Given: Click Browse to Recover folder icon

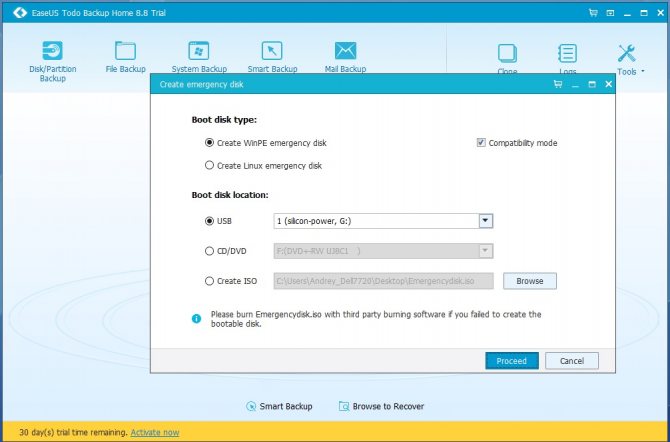Looking at the screenshot, I should coord(344,406).
